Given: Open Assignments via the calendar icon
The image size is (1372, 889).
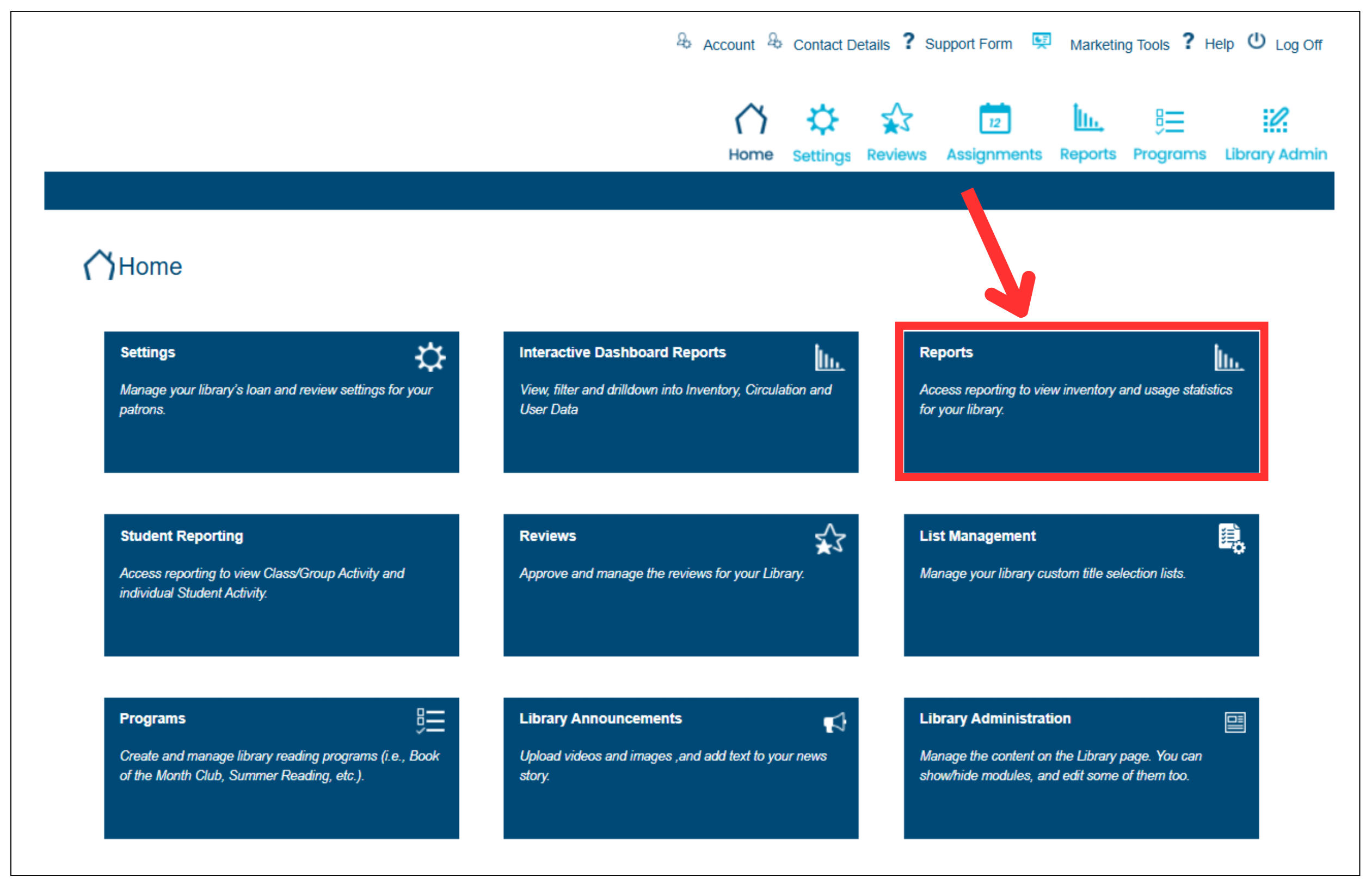Looking at the screenshot, I should click(994, 119).
